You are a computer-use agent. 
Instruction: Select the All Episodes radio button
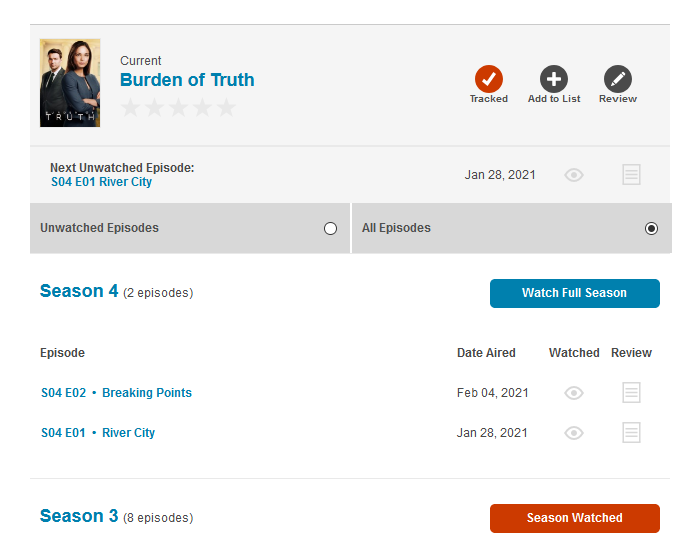pos(652,228)
